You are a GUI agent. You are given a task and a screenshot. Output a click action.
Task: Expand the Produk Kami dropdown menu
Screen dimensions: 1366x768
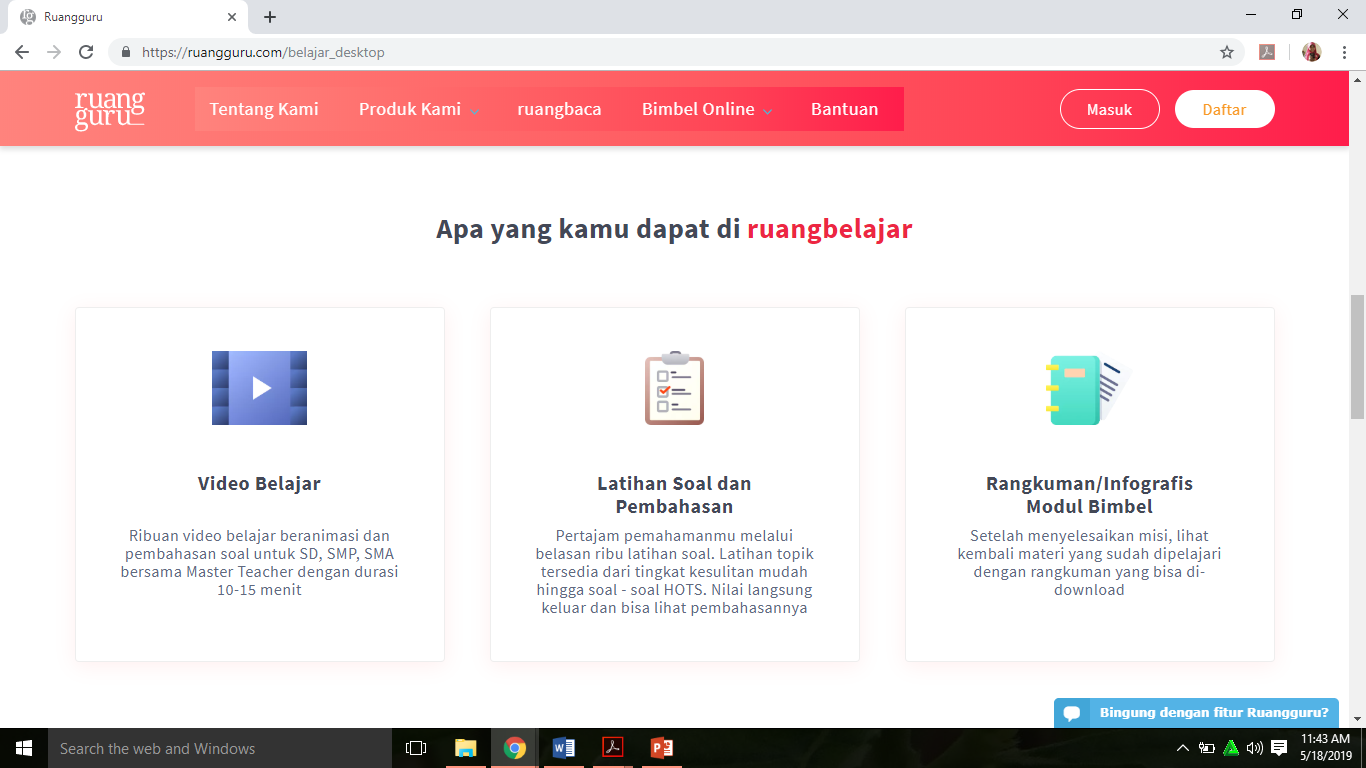[x=419, y=109]
